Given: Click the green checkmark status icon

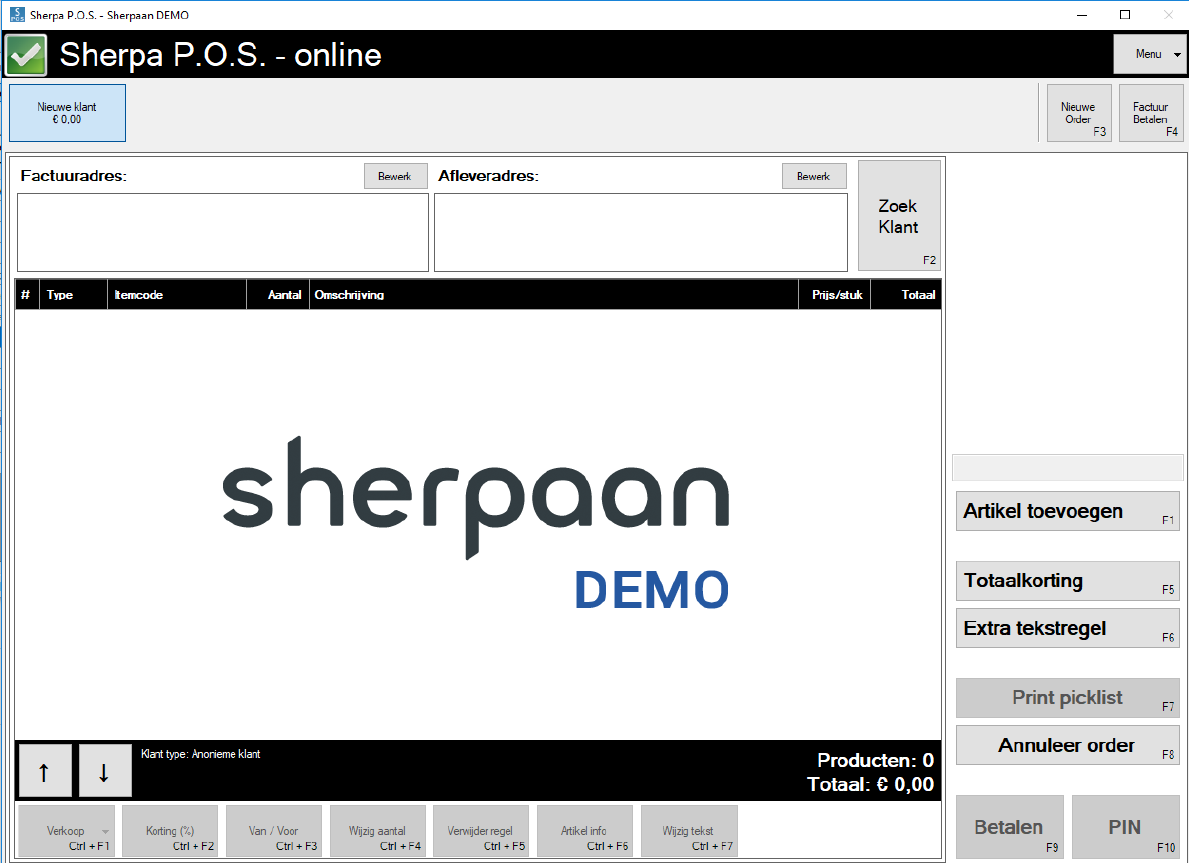Looking at the screenshot, I should pos(27,55).
